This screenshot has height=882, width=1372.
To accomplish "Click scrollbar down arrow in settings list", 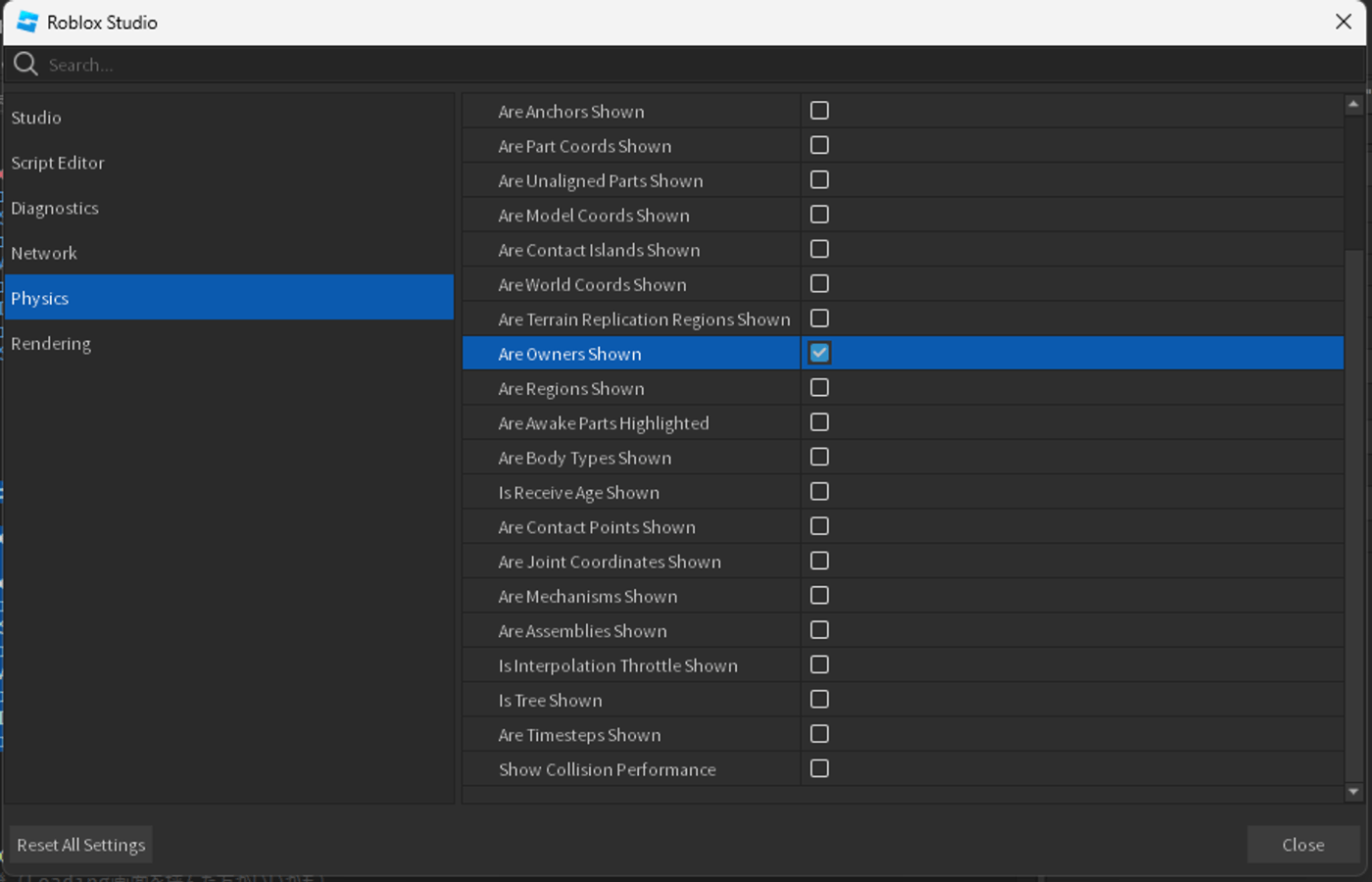I will tap(1353, 792).
